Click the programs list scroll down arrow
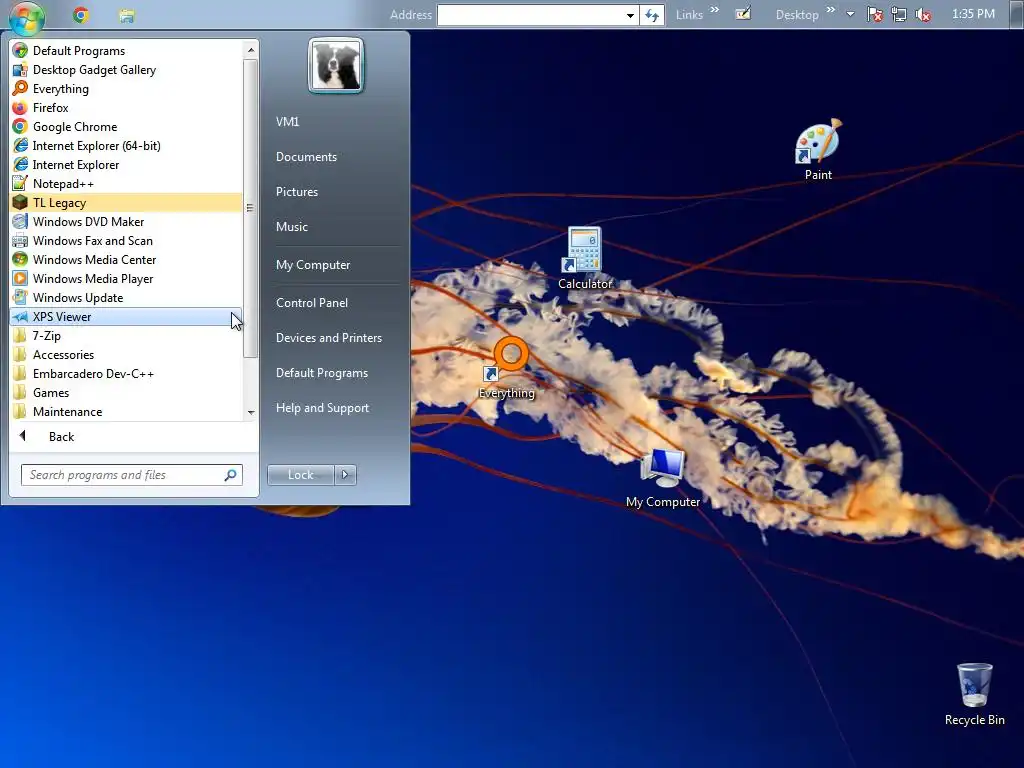The image size is (1024, 768). pyautogui.click(x=251, y=413)
